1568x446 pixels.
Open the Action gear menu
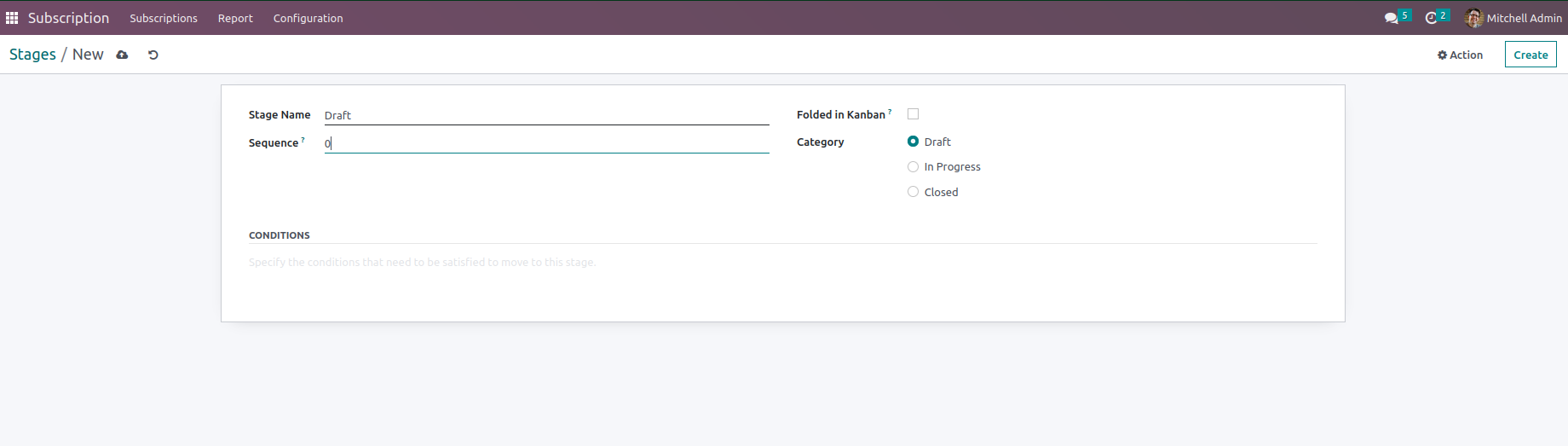(x=1460, y=55)
